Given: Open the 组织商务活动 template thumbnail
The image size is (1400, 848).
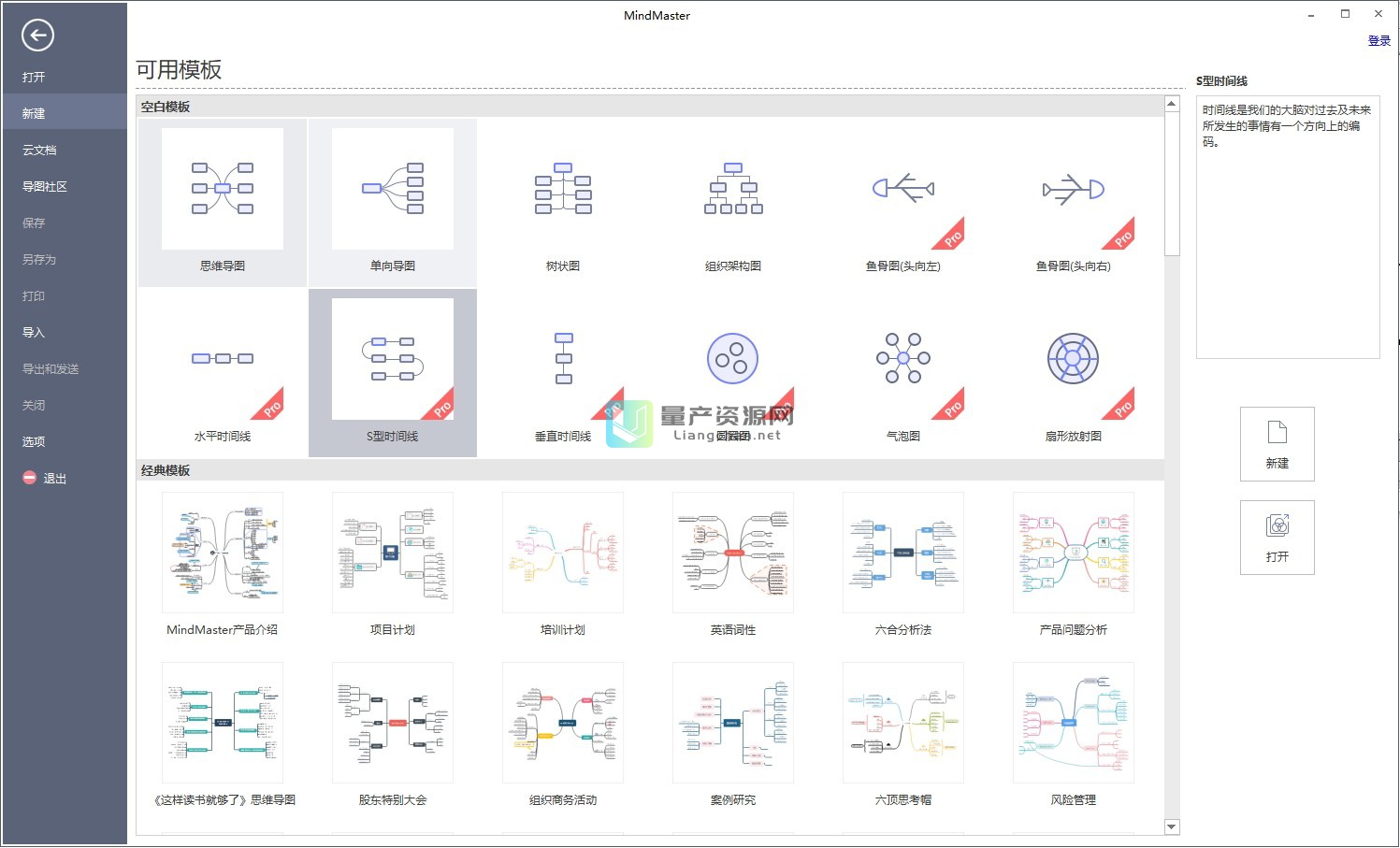Looking at the screenshot, I should tap(563, 723).
